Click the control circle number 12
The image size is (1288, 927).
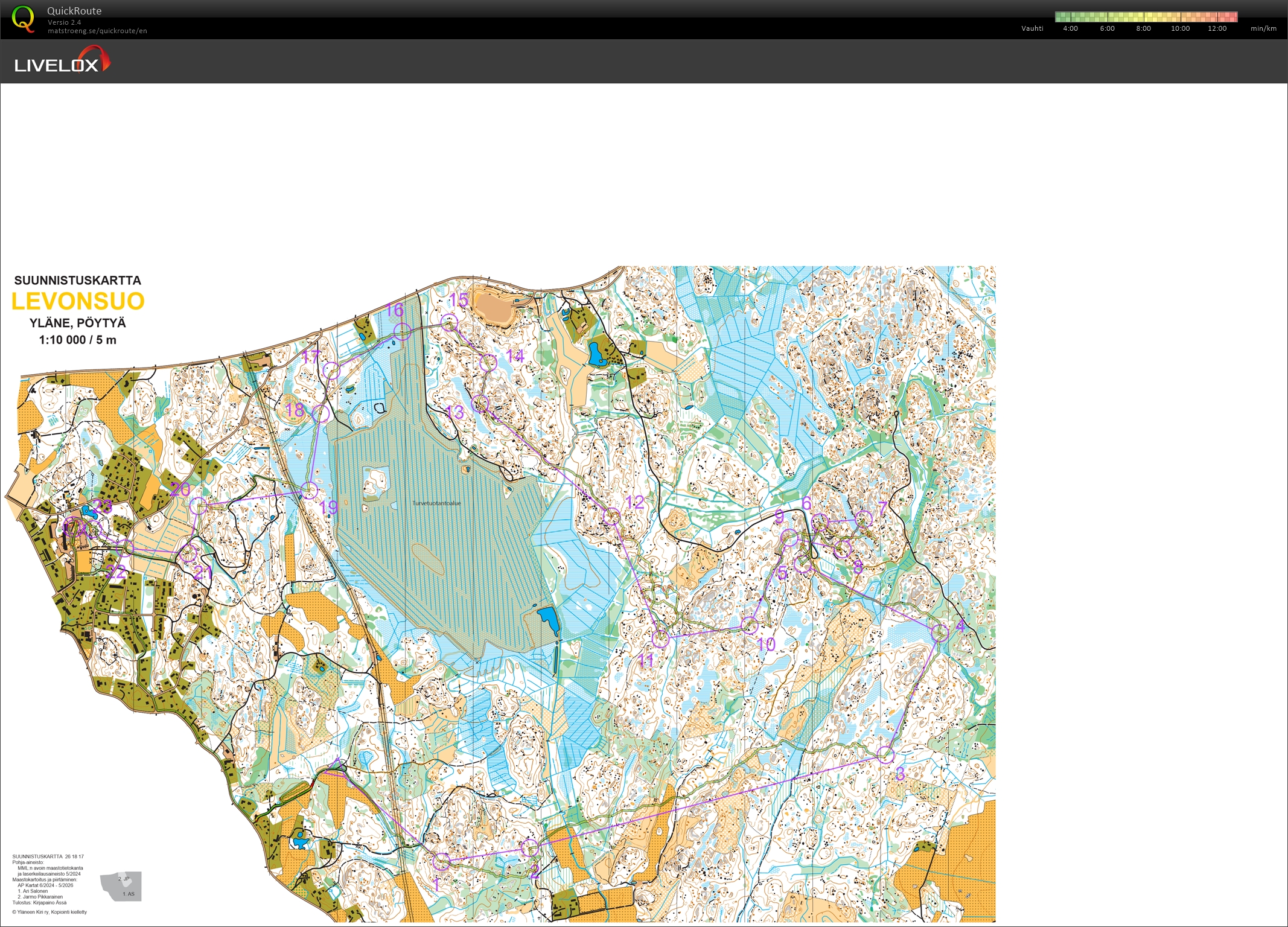(611, 517)
